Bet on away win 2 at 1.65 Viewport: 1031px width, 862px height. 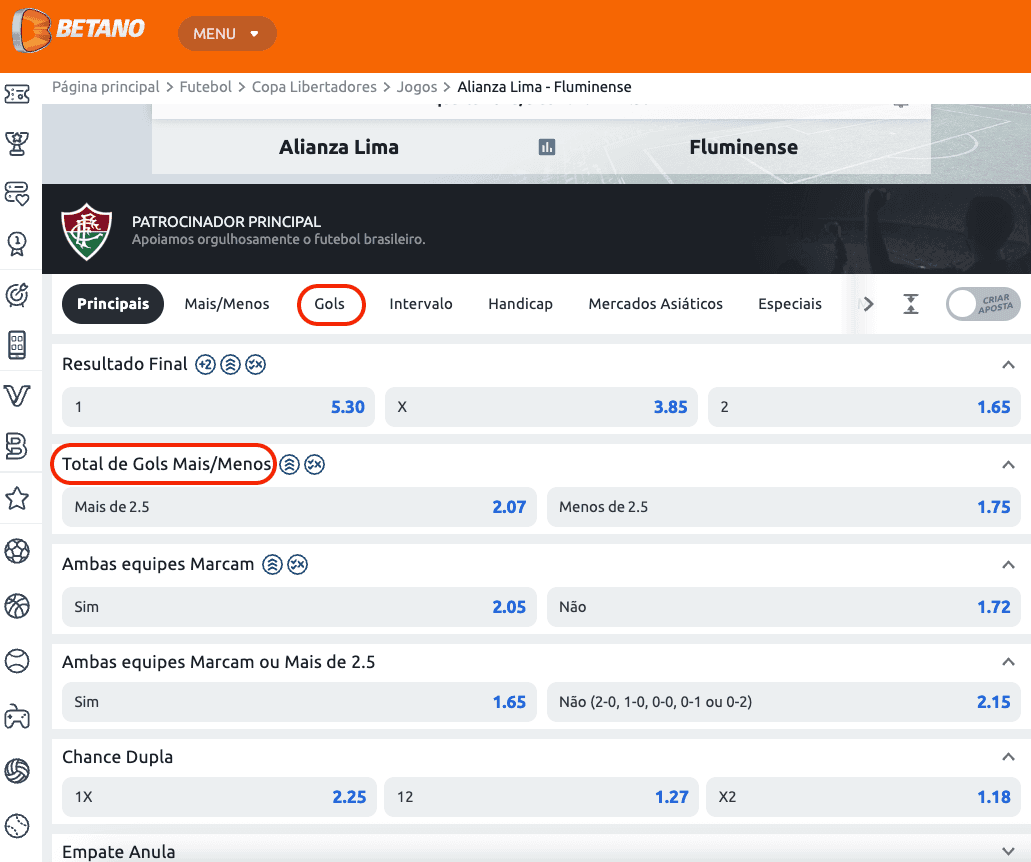864,407
